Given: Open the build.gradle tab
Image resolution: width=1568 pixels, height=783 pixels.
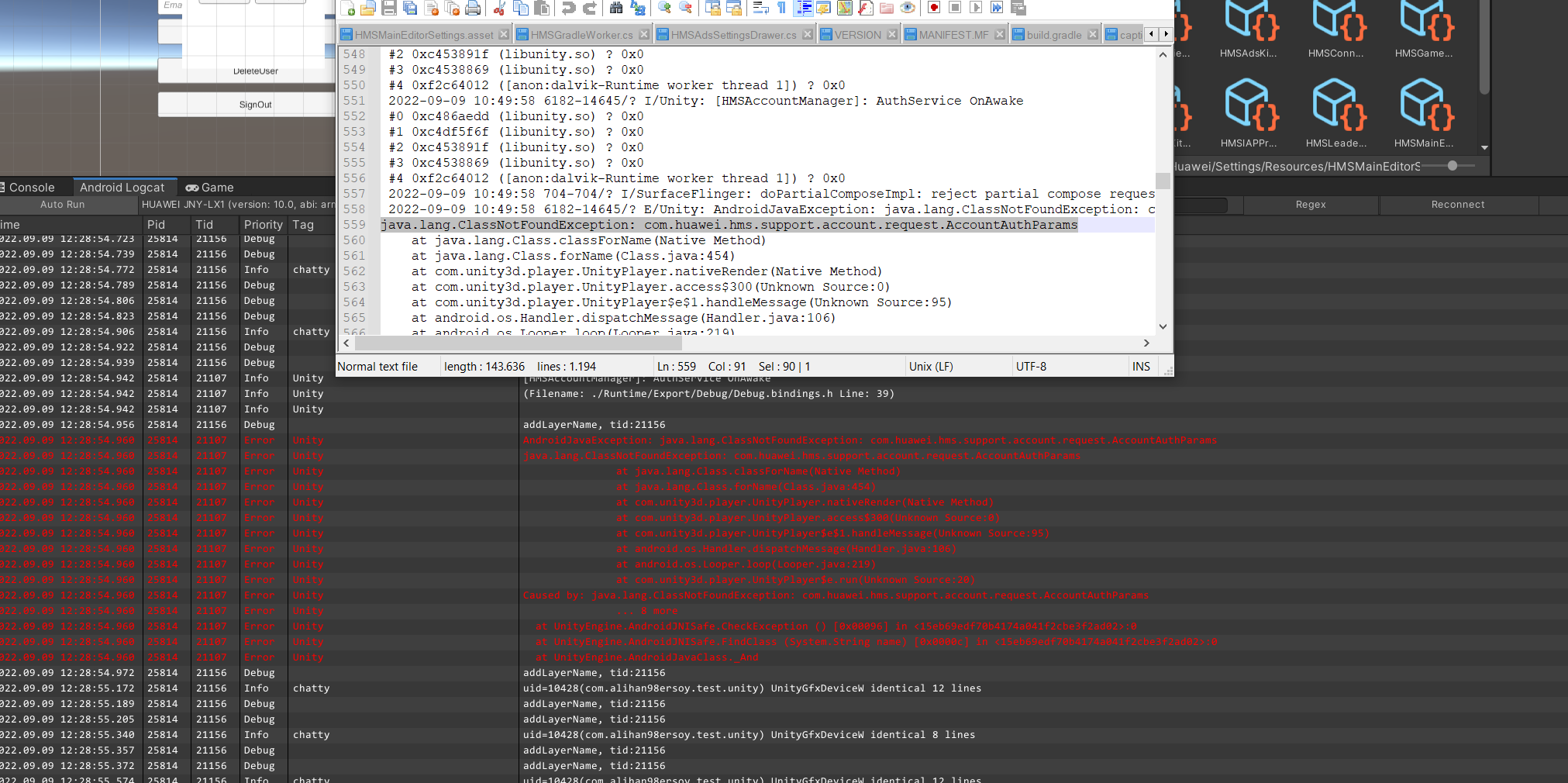Looking at the screenshot, I should tap(1054, 34).
